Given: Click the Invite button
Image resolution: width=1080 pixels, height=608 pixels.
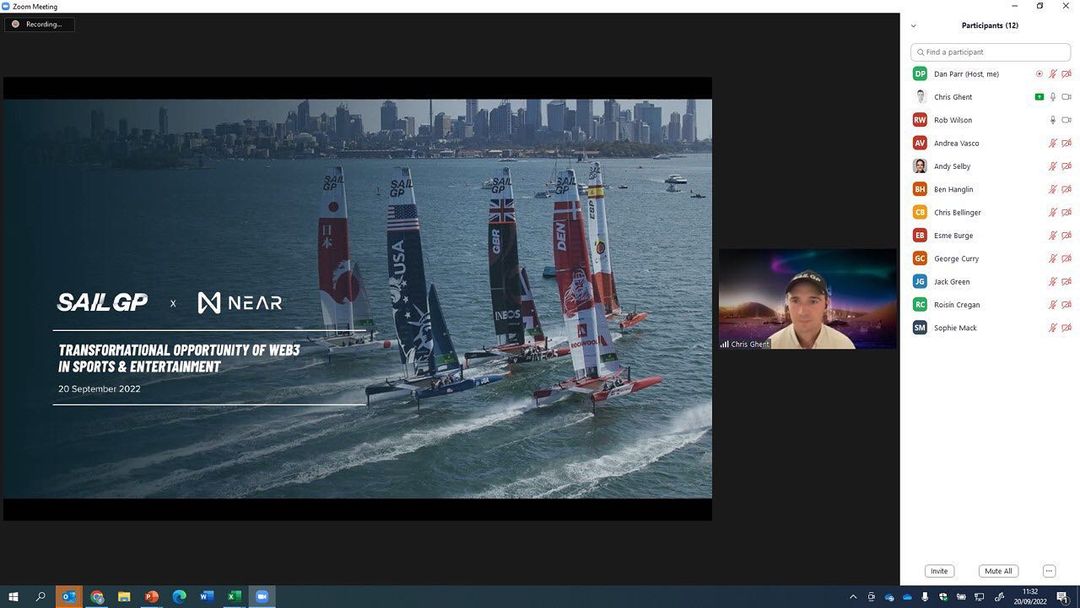Looking at the screenshot, I should pos(939,571).
